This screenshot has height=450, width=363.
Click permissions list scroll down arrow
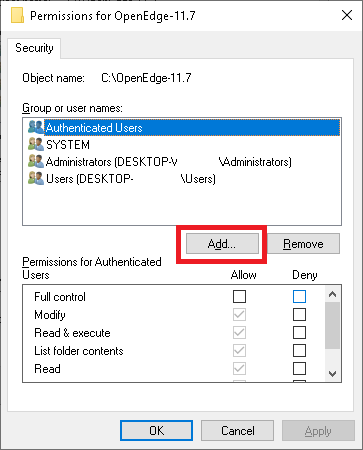(x=332, y=374)
